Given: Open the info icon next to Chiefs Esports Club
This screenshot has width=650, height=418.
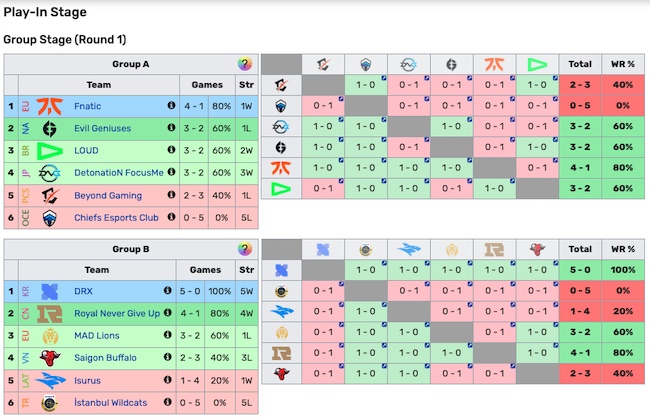Looking at the screenshot, I should [x=170, y=217].
